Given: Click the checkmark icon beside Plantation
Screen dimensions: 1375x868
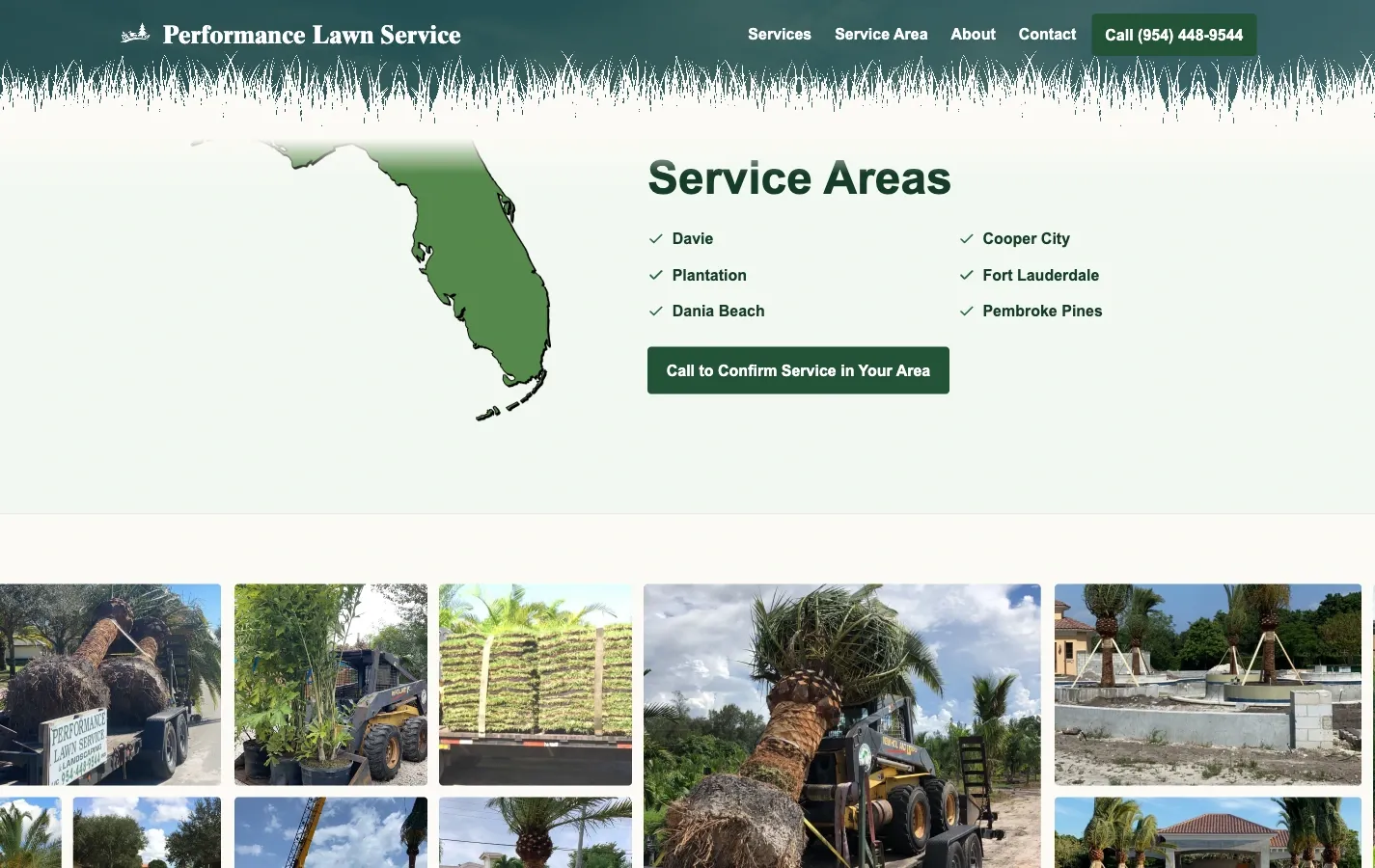Looking at the screenshot, I should tap(656, 275).
